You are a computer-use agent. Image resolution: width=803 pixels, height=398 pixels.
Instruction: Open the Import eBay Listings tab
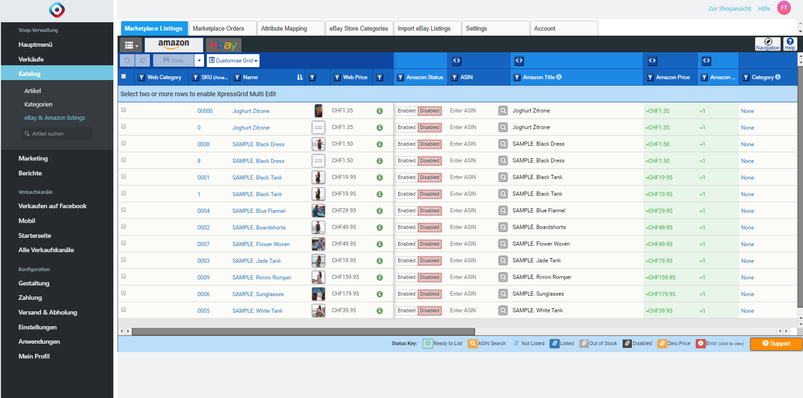point(428,29)
